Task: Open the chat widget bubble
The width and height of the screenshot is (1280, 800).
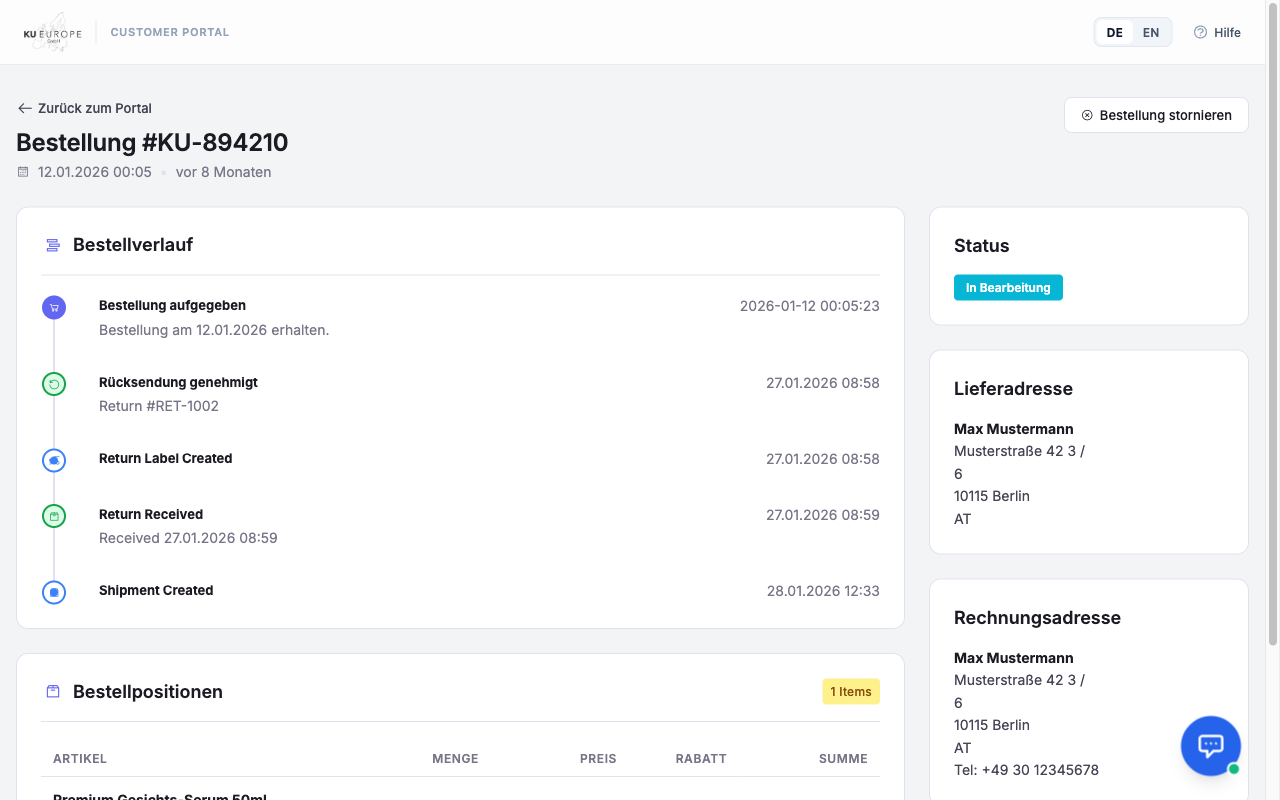Action: click(x=1211, y=746)
